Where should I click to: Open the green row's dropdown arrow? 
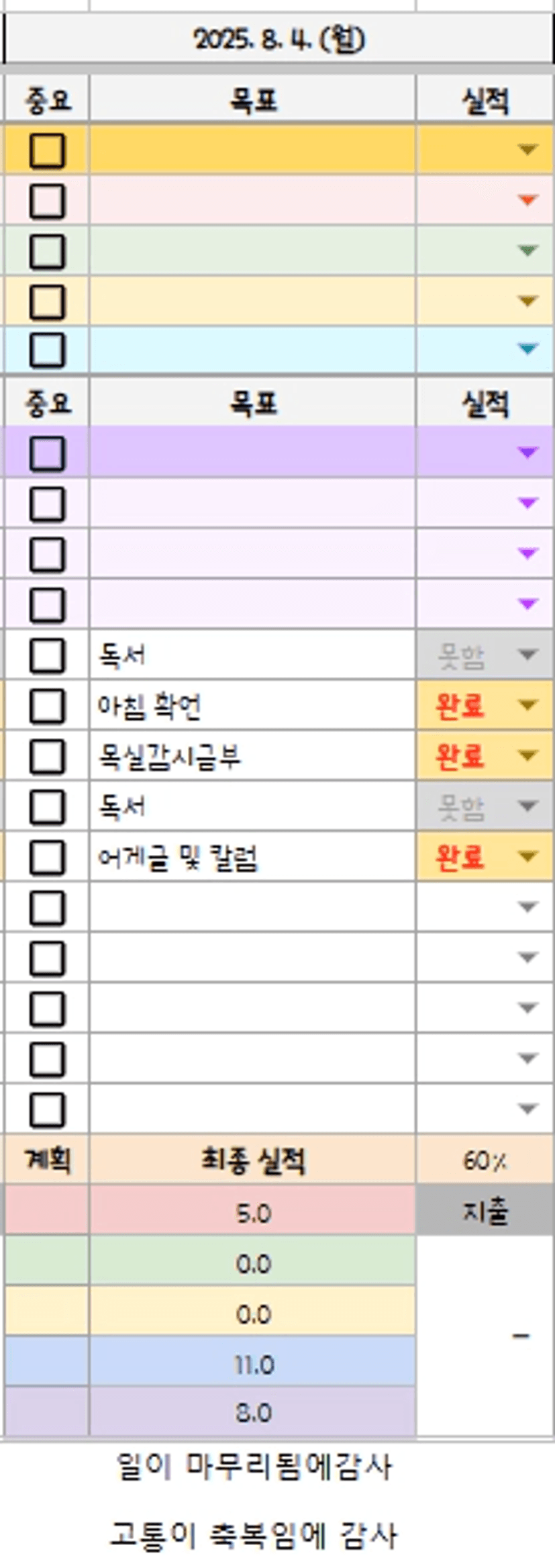(528, 250)
